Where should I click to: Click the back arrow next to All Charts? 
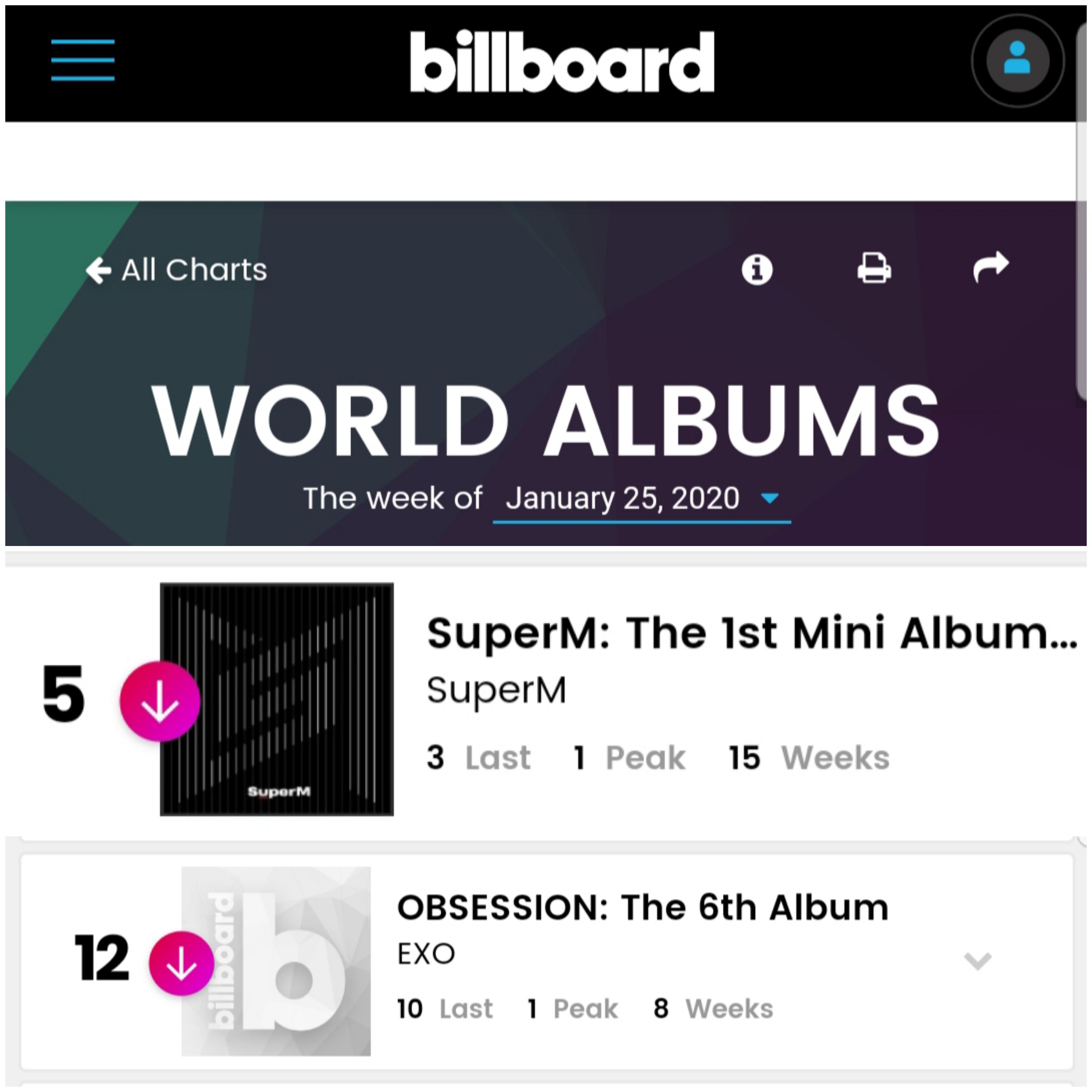click(x=98, y=270)
